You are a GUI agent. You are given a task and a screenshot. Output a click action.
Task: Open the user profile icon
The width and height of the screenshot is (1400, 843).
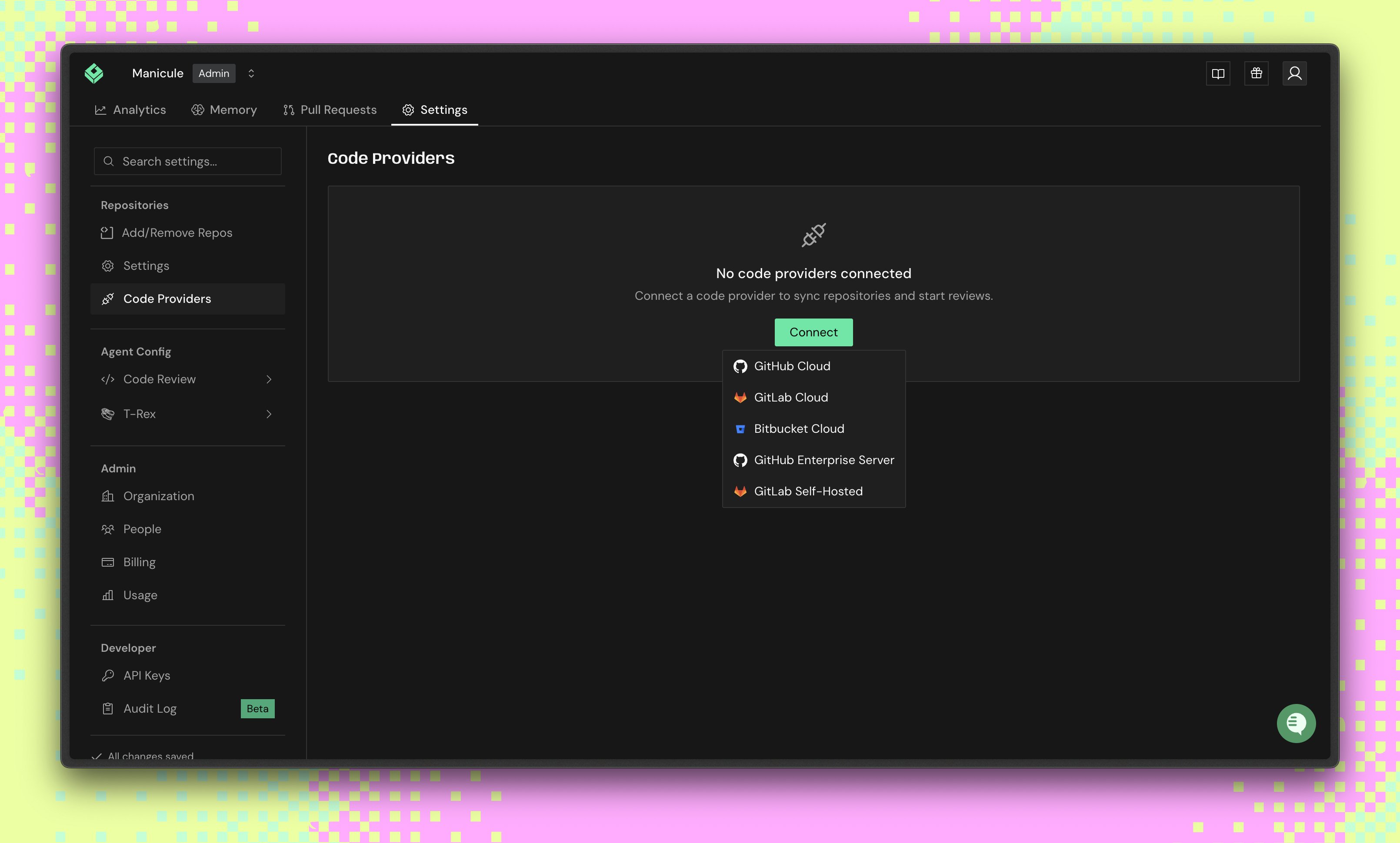1294,73
